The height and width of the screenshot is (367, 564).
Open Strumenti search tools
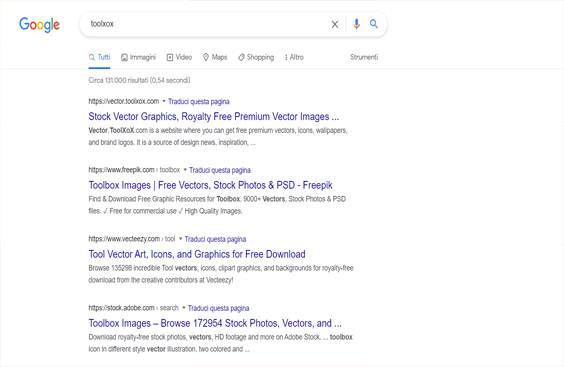click(364, 57)
